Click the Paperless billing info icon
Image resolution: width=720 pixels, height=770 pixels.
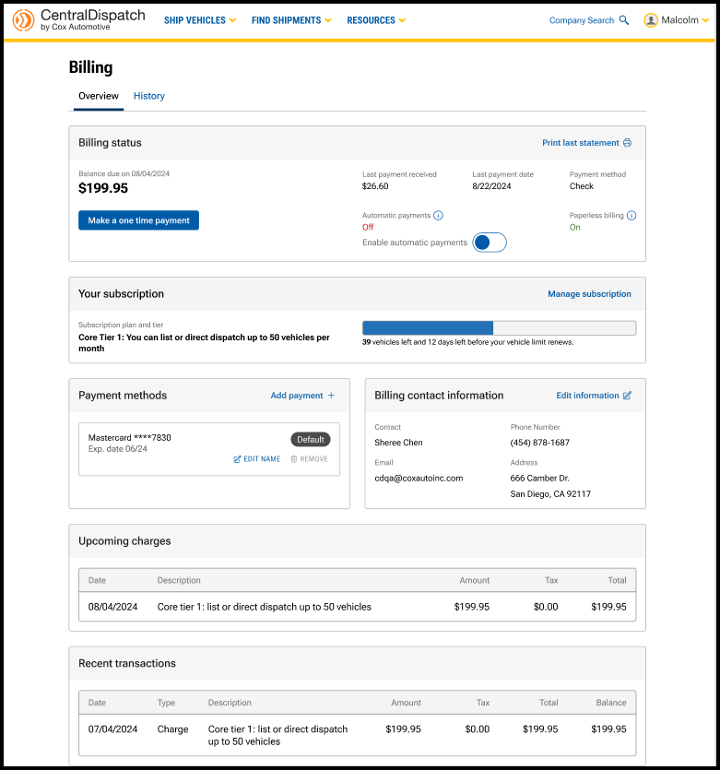632,215
